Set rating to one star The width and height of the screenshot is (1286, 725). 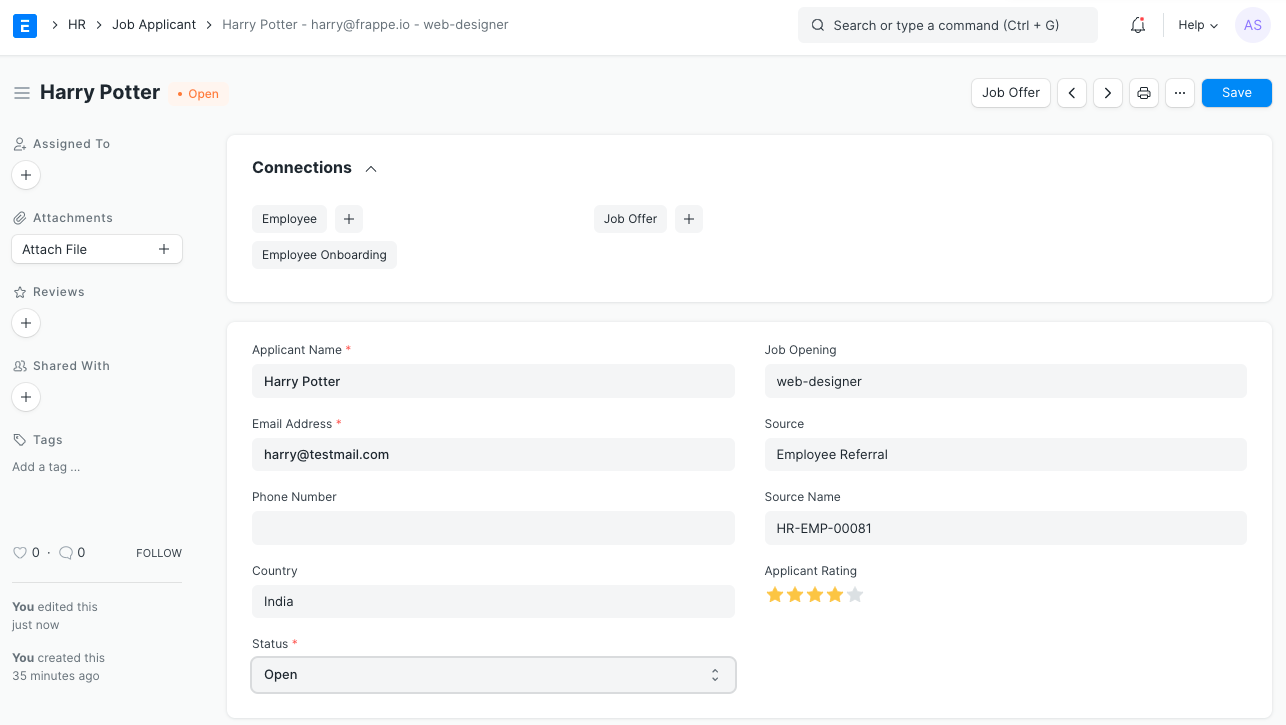[775, 595]
